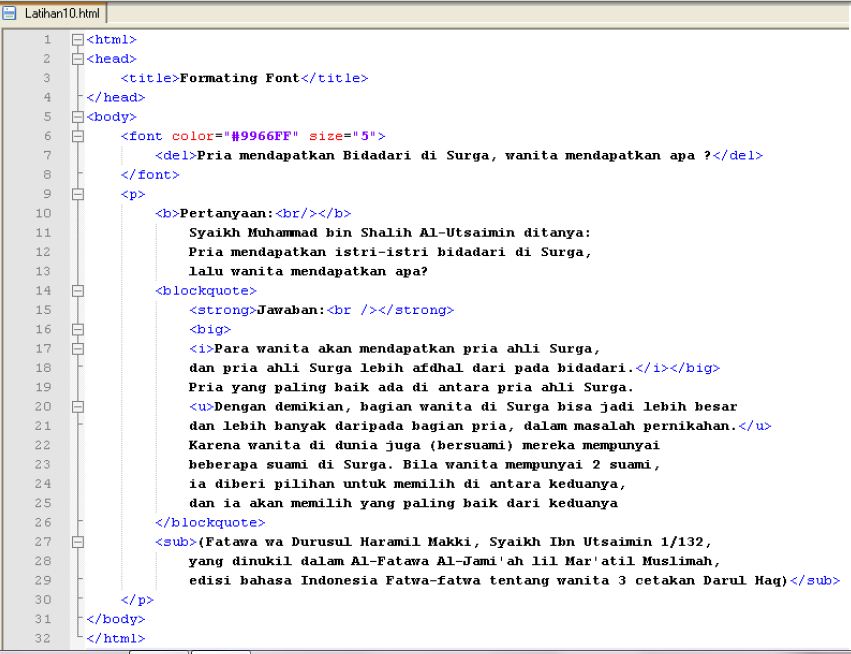
Task: Click the line "lalu wanita mendapatkan apa?"
Action: pos(308,271)
